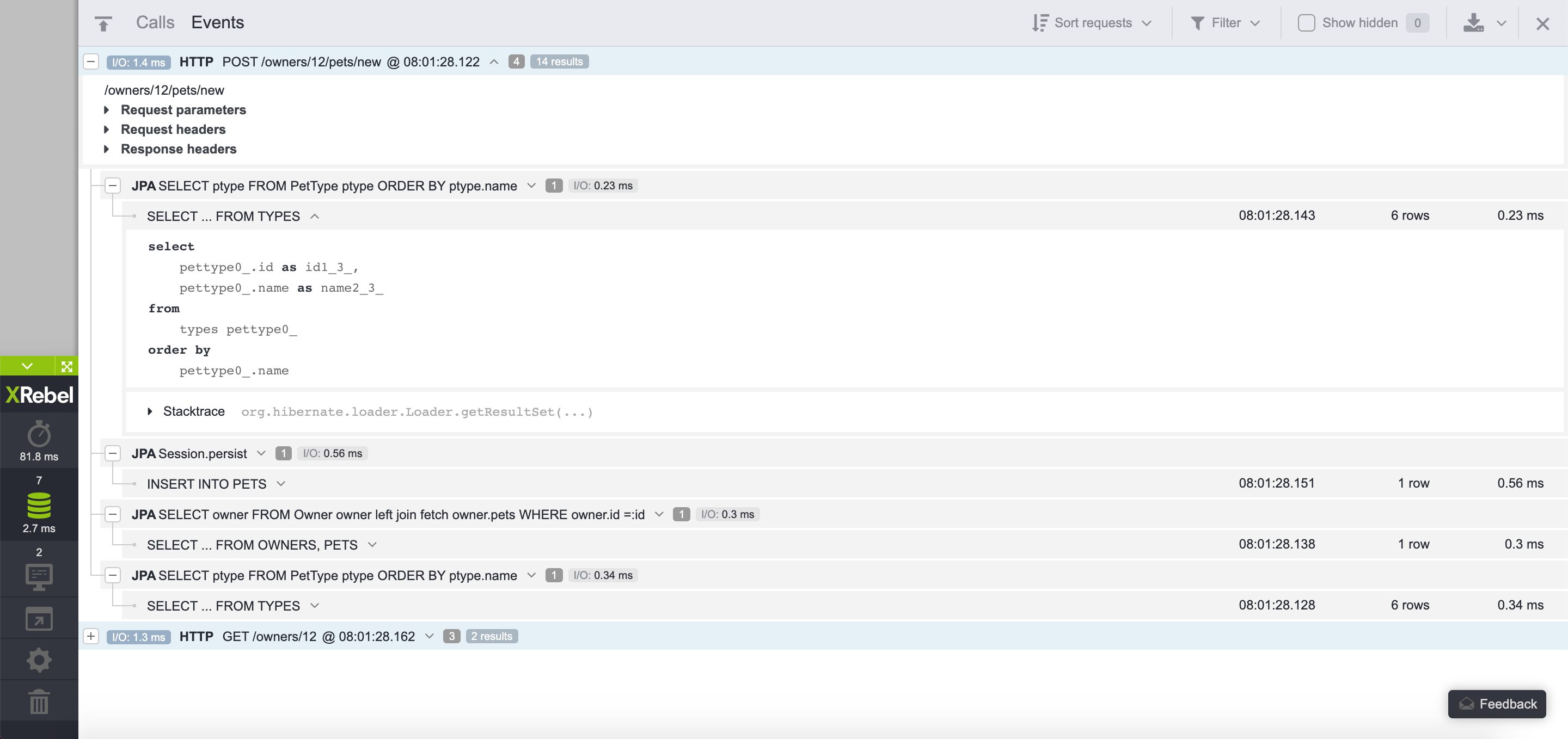The image size is (1568, 739).
Task: Click the org.hibernate.loader.Loader.getResultSet text
Action: click(x=417, y=412)
